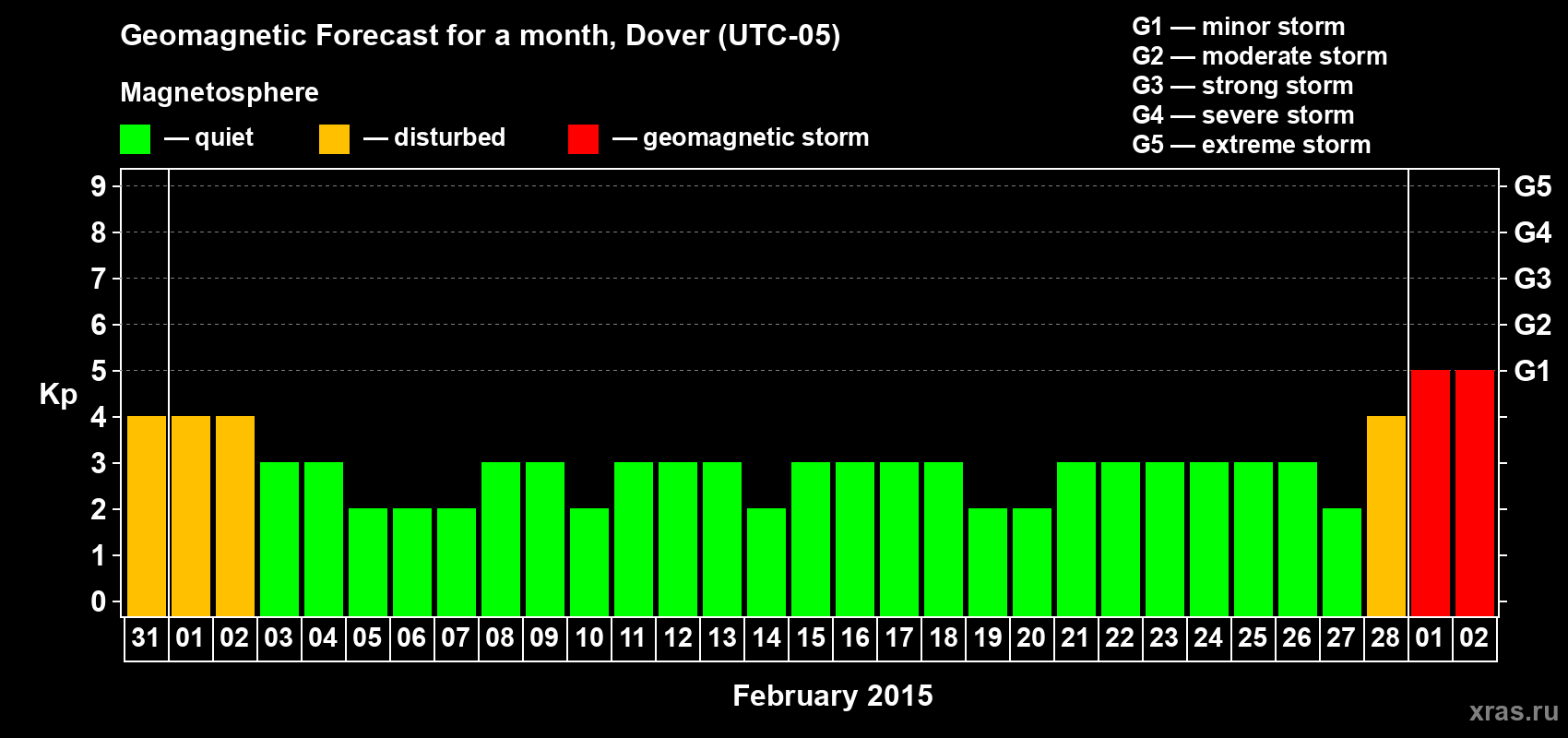This screenshot has height=738, width=1568.
Task: Click the 'G4 — severe storm' legend line
Action: coord(1243,114)
